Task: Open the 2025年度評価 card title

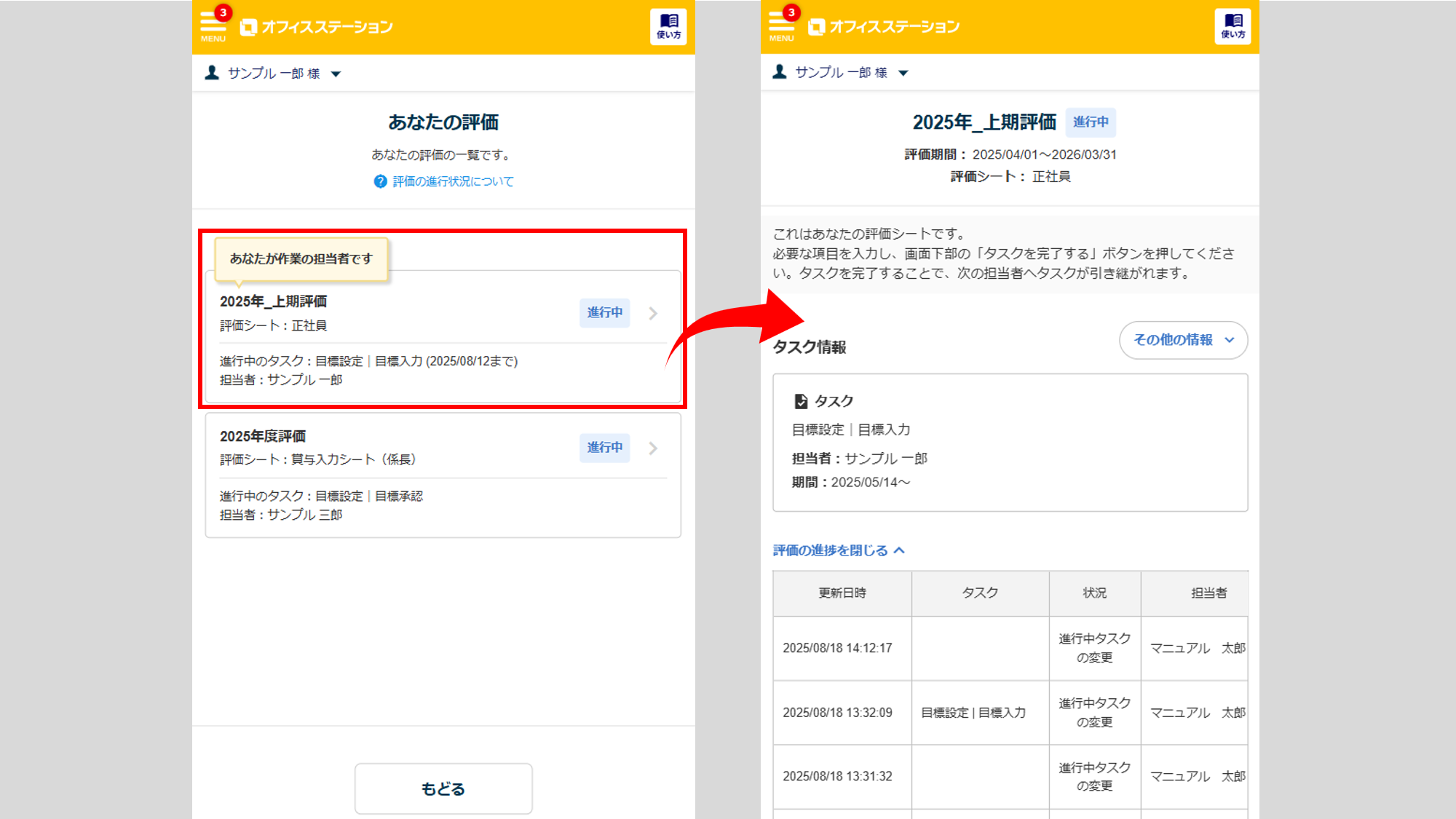Action: (263, 436)
